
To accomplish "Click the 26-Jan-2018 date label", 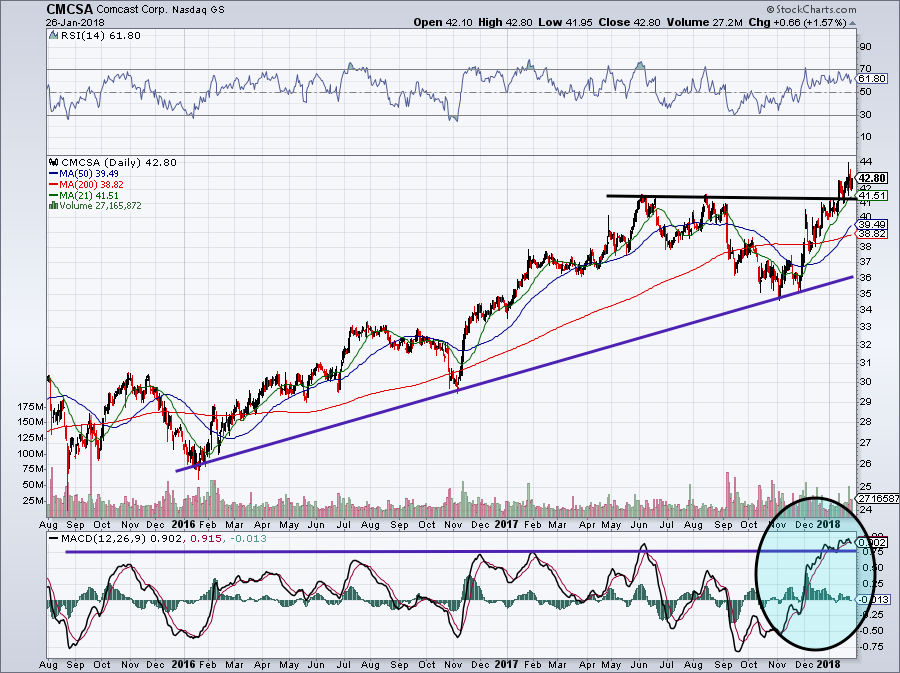I will (x=75, y=23).
